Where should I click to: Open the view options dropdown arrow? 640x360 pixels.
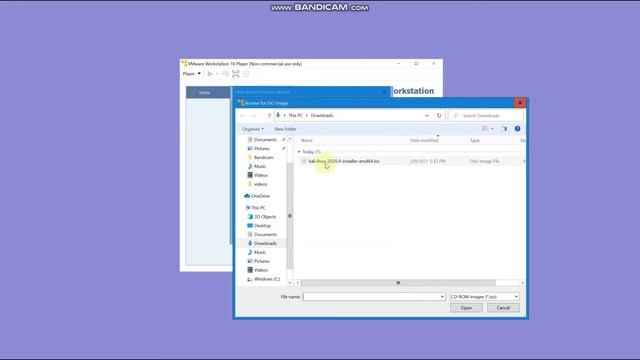492,129
